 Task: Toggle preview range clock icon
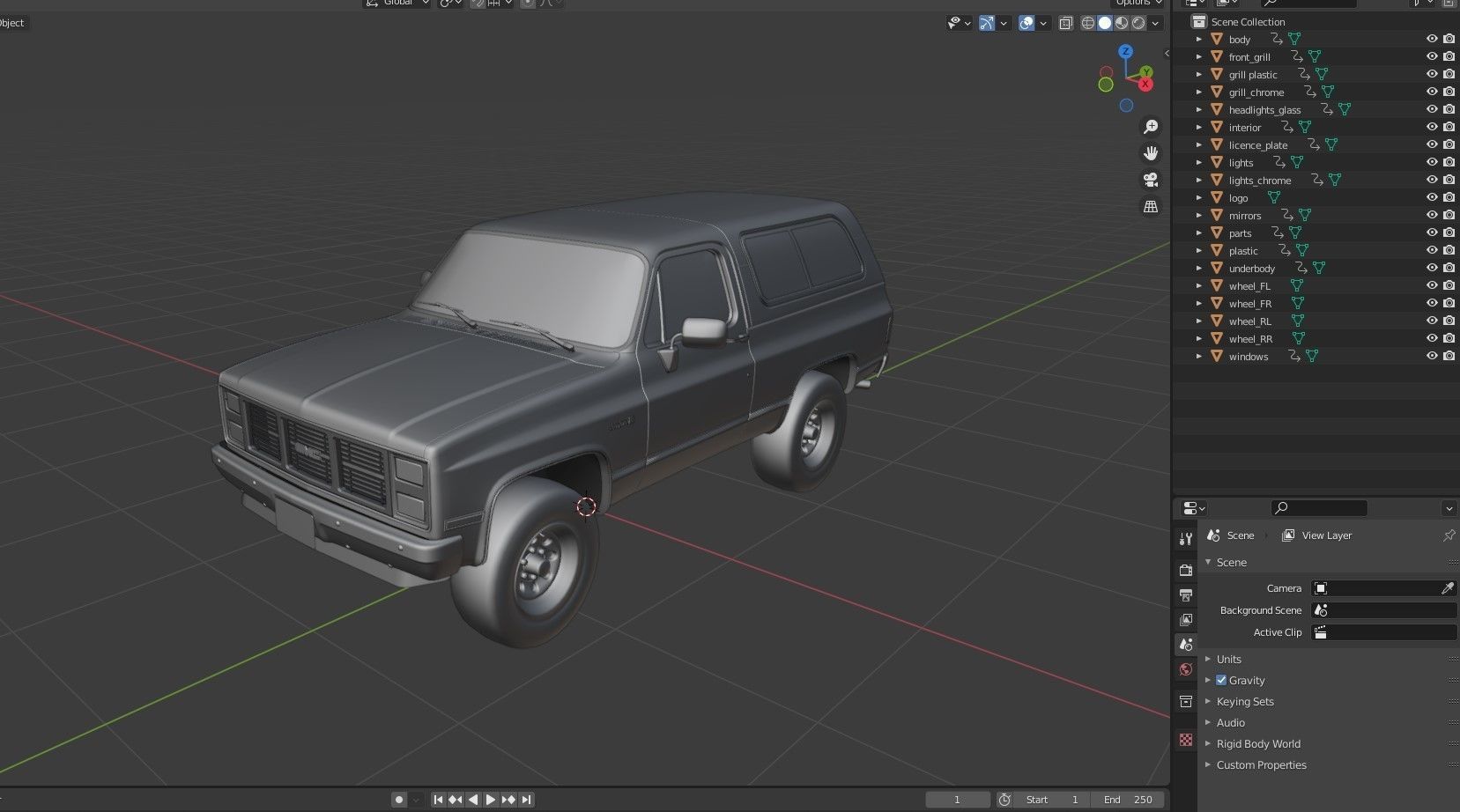pyautogui.click(x=1004, y=800)
